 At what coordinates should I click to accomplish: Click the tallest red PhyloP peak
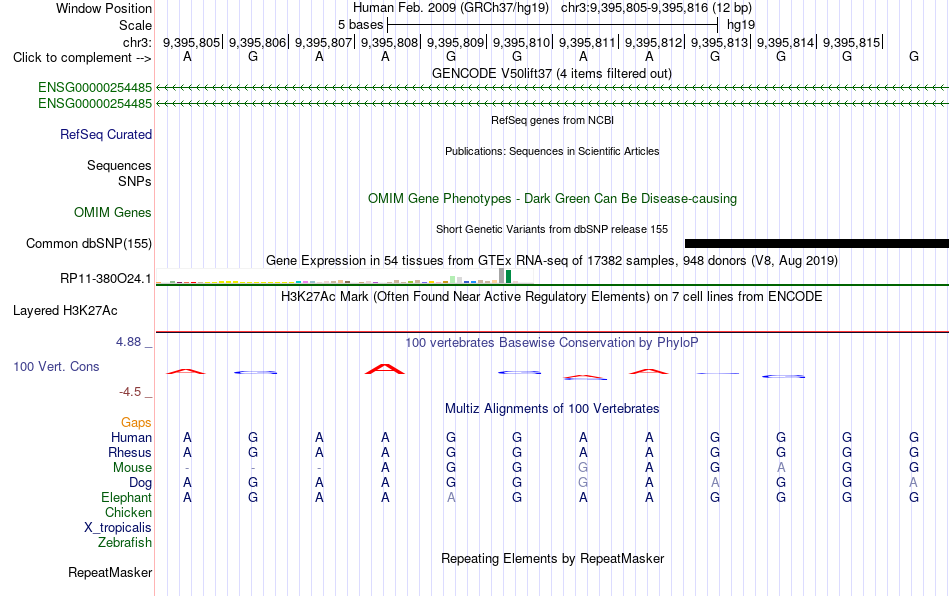coord(385,369)
